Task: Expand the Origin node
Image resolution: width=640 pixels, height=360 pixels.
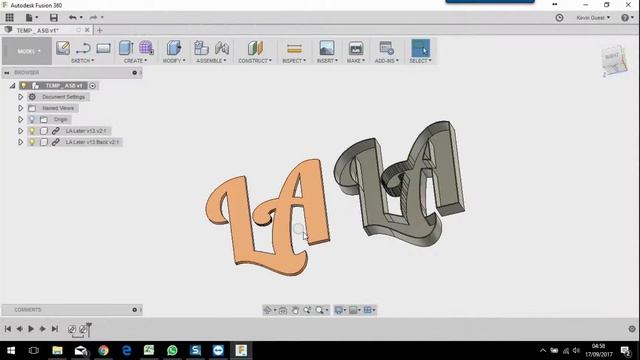Action: 20,119
